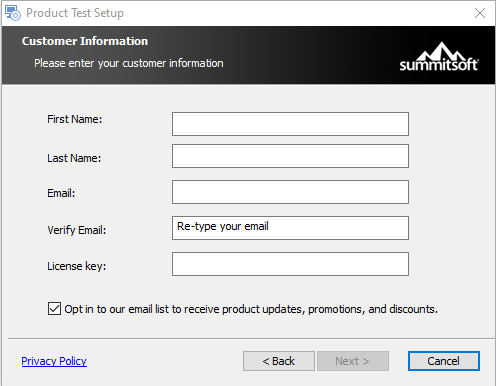Go back with the < Back button
The image size is (496, 386).
[279, 361]
